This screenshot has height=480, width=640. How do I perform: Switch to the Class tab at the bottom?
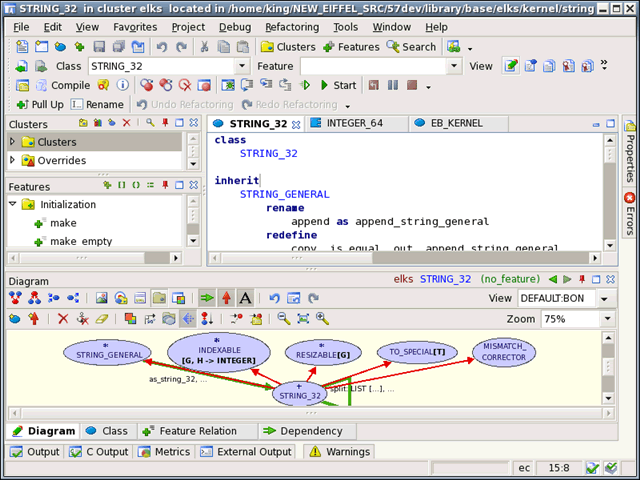click(107, 431)
